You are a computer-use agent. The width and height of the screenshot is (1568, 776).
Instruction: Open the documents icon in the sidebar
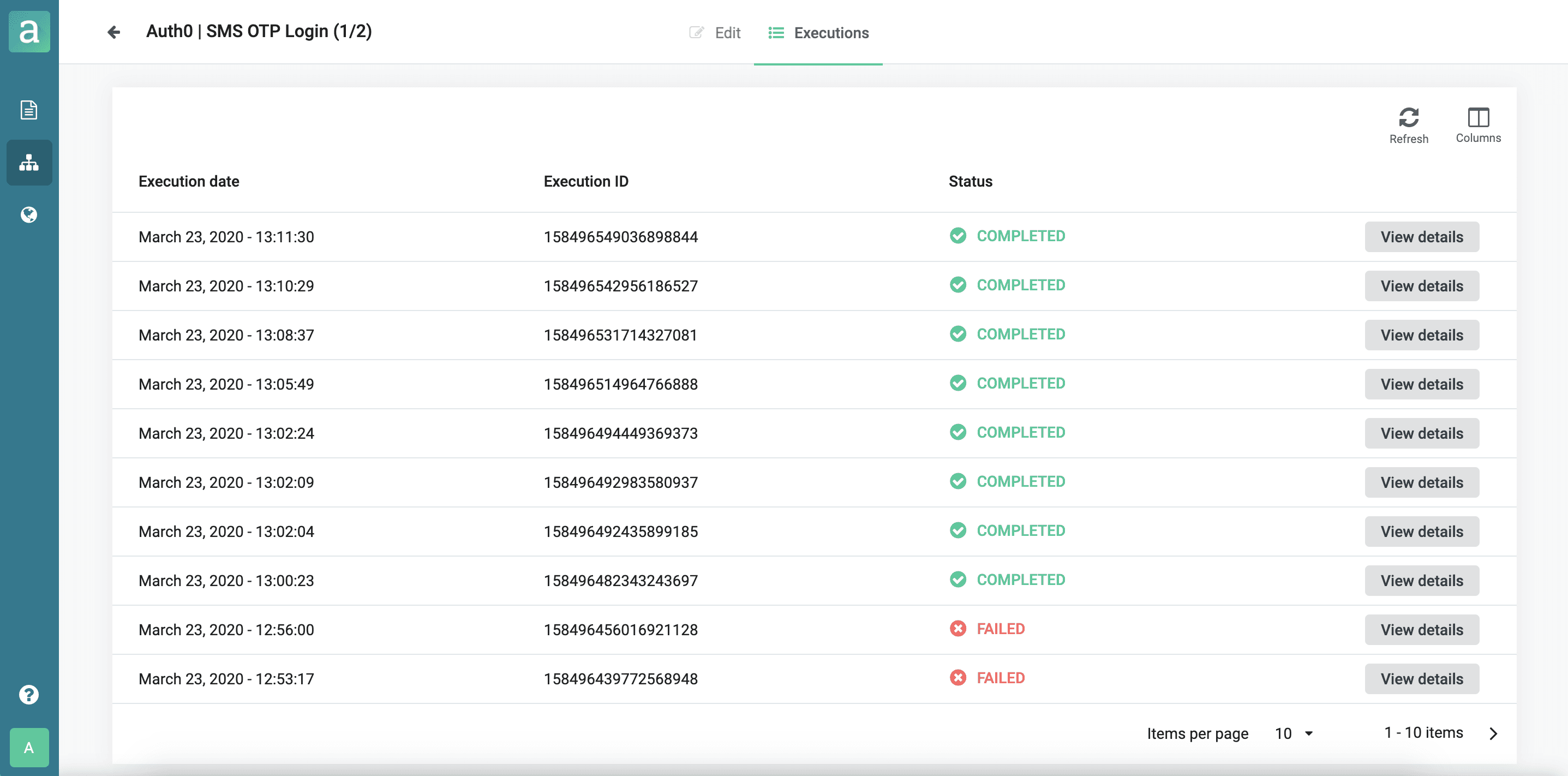click(x=28, y=110)
